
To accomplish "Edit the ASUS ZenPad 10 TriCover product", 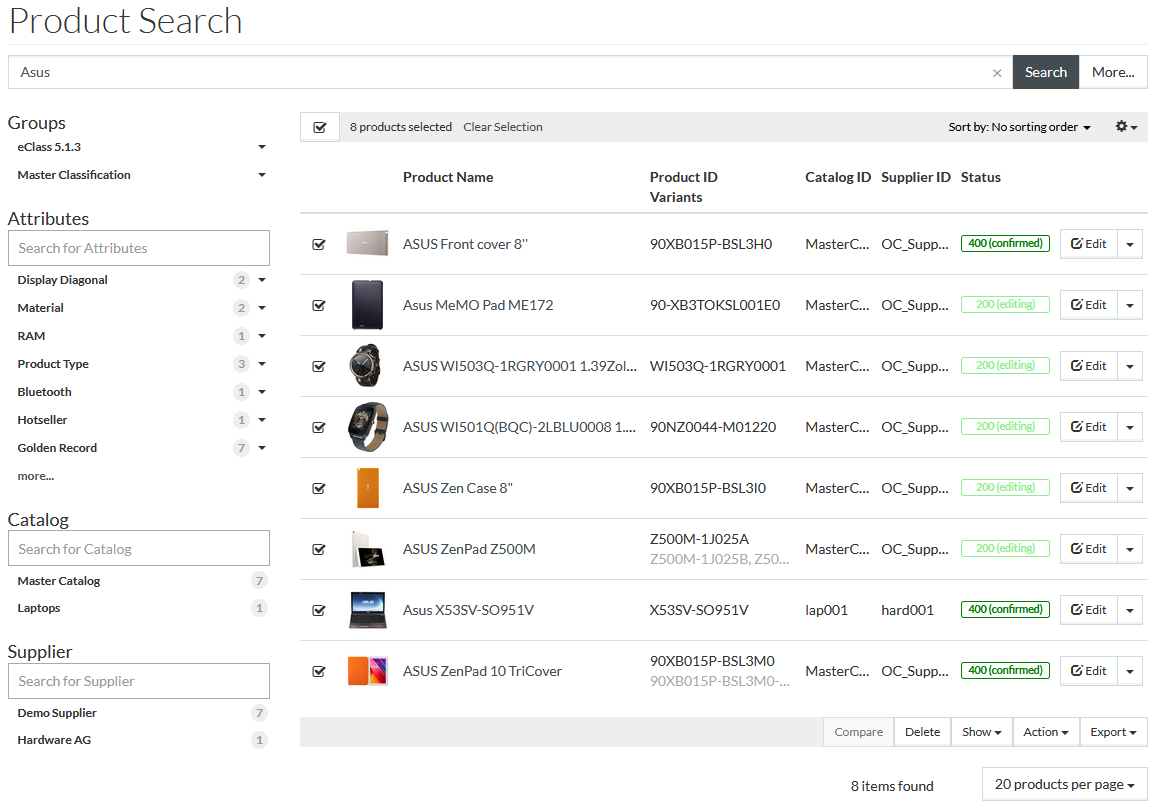I will [x=1089, y=671].
